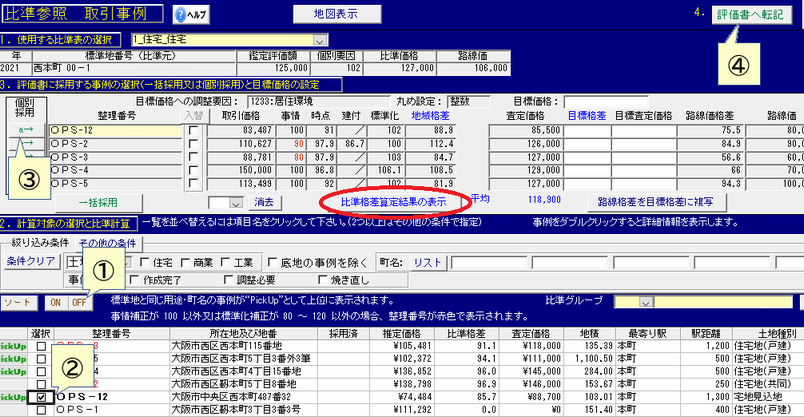Tick the 入替 checkbox for OPS-2
Image resolution: width=804 pixels, height=417 pixels.
192,144
